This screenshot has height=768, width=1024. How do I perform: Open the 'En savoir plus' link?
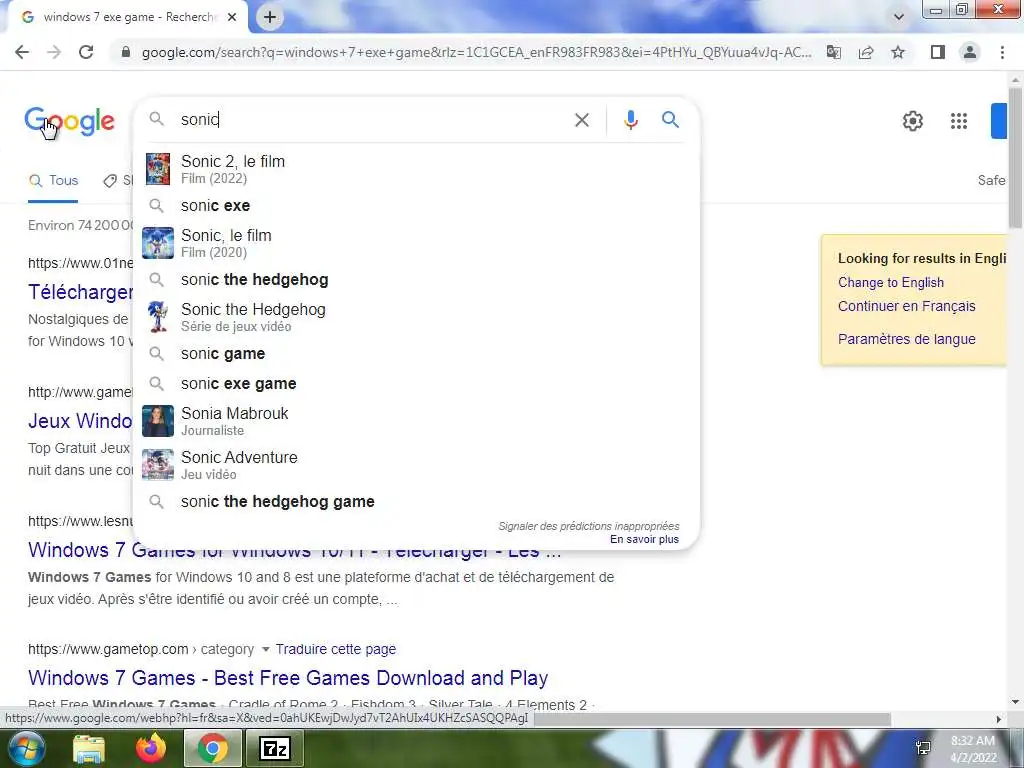coord(645,539)
